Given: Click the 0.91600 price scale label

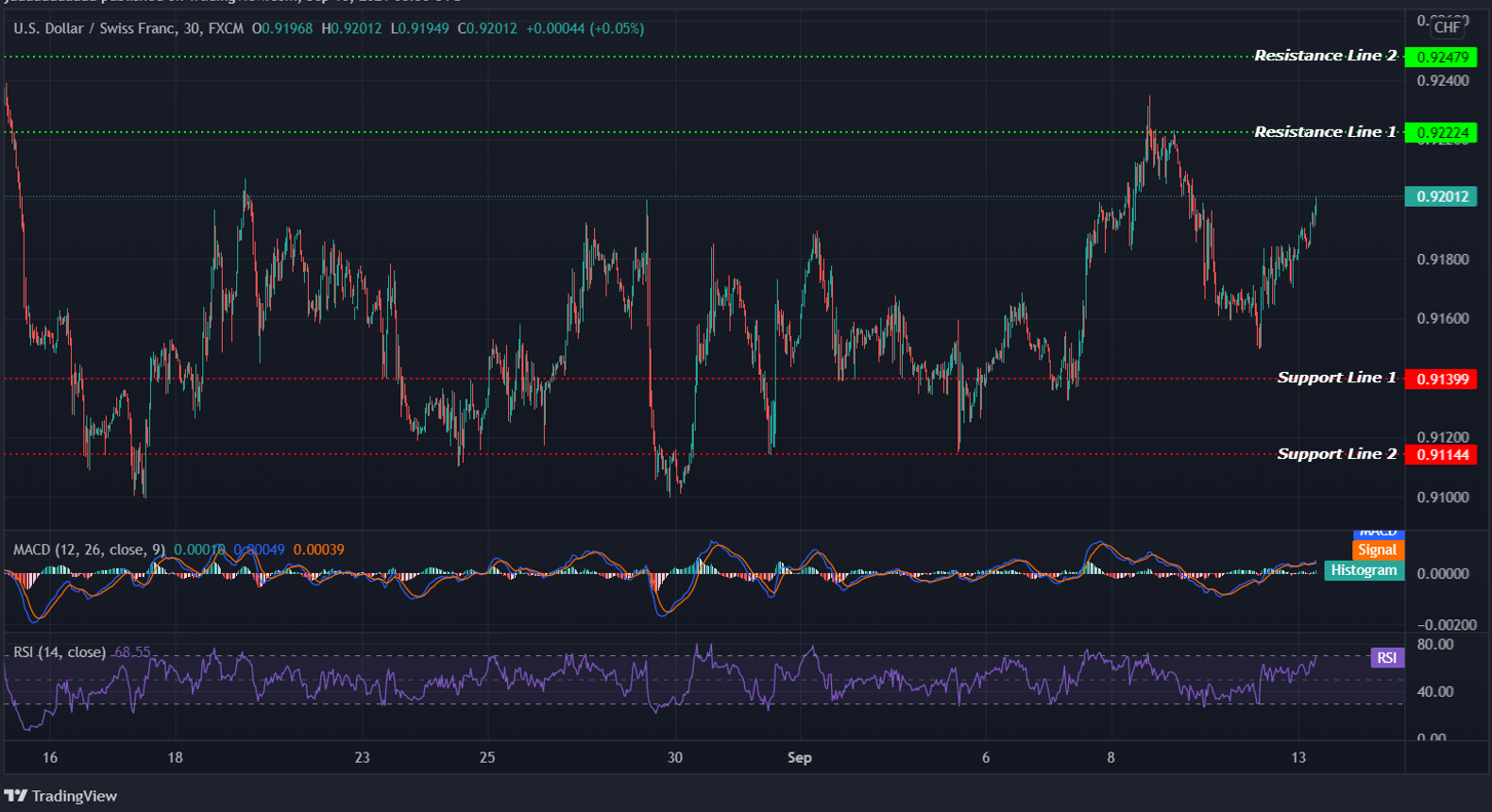Looking at the screenshot, I should click(1443, 319).
